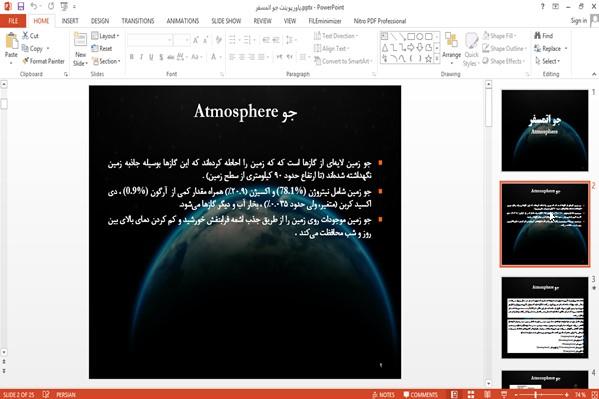Click Fit slide to window icon
The height and width of the screenshot is (399, 599).
pyautogui.click(x=594, y=394)
